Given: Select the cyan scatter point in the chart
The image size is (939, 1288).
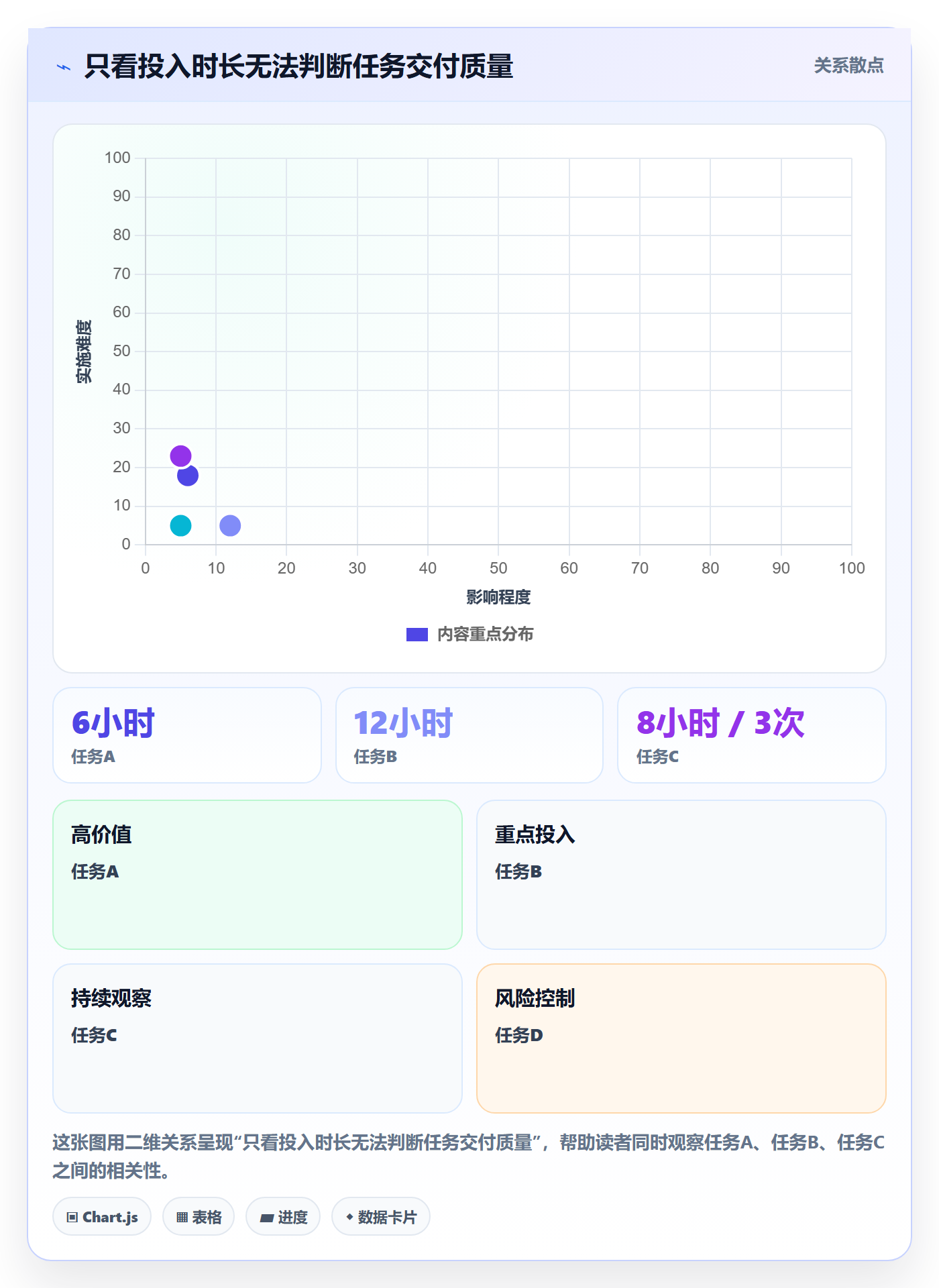Looking at the screenshot, I should 180,525.
